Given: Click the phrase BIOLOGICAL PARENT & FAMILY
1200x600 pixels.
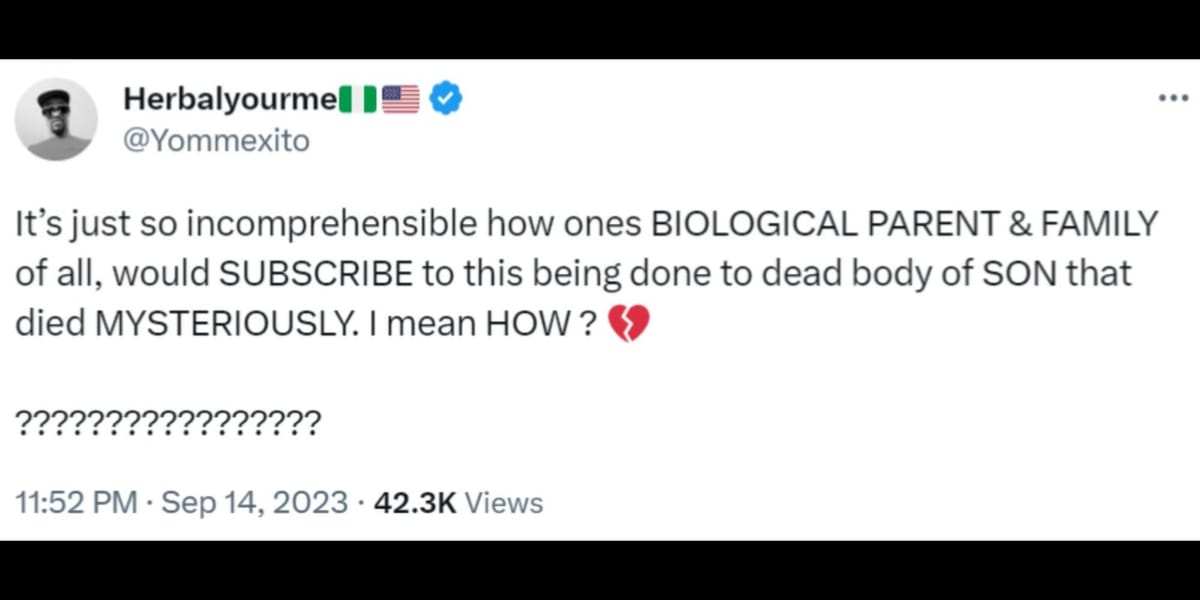Looking at the screenshot, I should point(903,224).
